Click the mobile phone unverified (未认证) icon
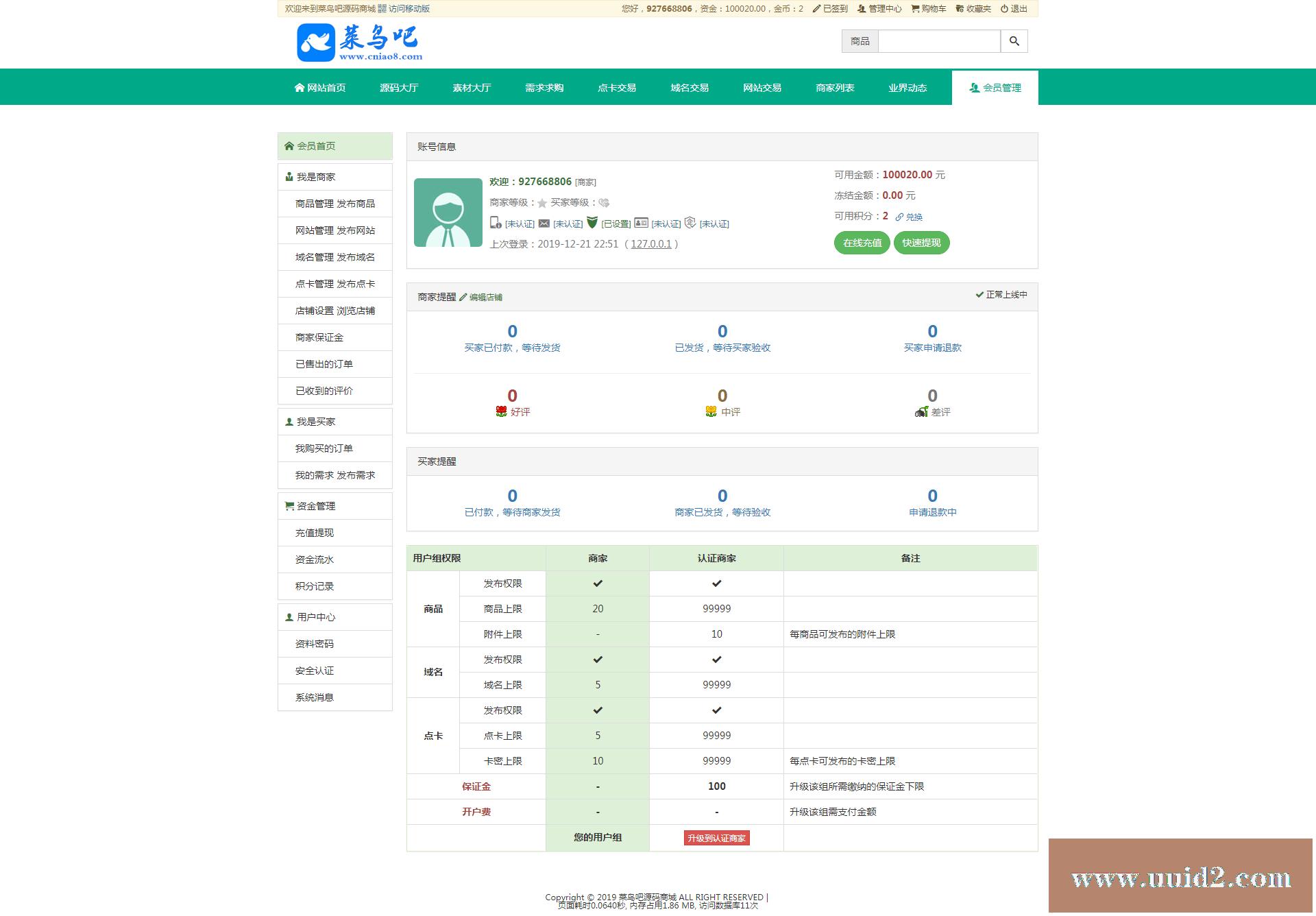This screenshot has height=916, width=1316. point(494,224)
